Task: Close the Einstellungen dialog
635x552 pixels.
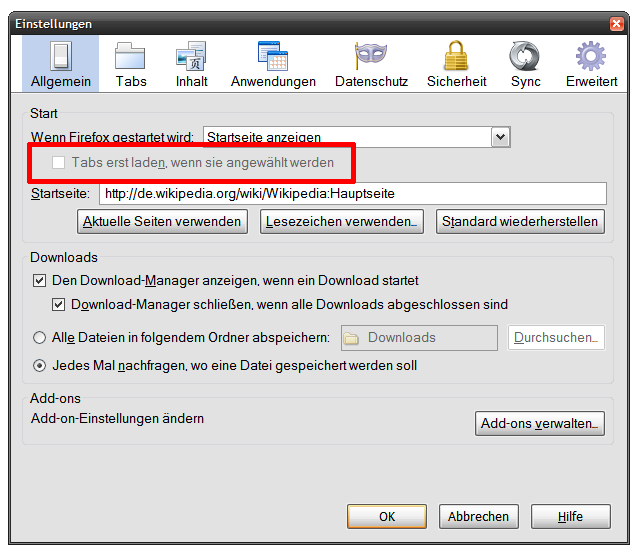Action: 616,24
